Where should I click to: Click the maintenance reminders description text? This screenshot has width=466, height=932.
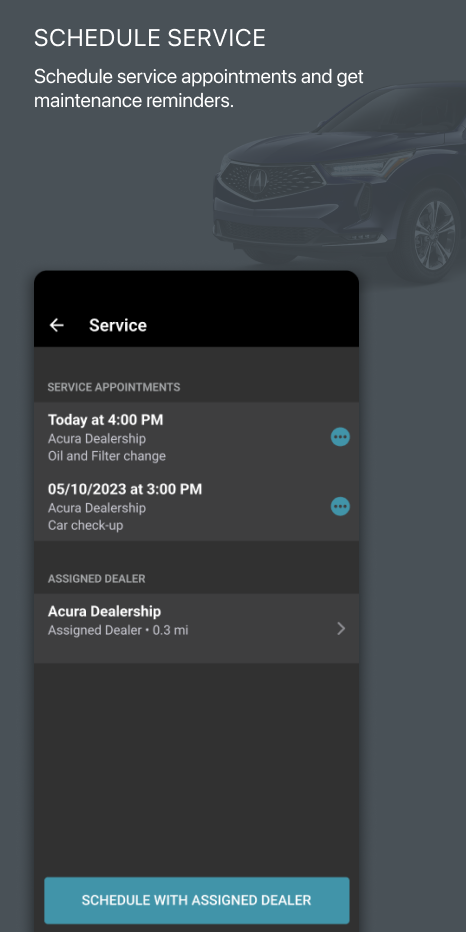tap(199, 89)
